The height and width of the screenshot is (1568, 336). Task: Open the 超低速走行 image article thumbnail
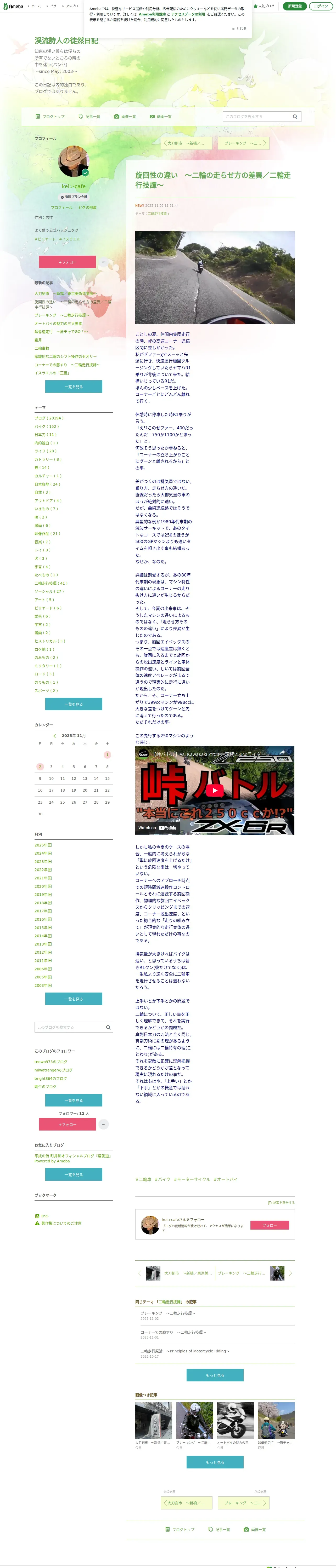point(276,1420)
